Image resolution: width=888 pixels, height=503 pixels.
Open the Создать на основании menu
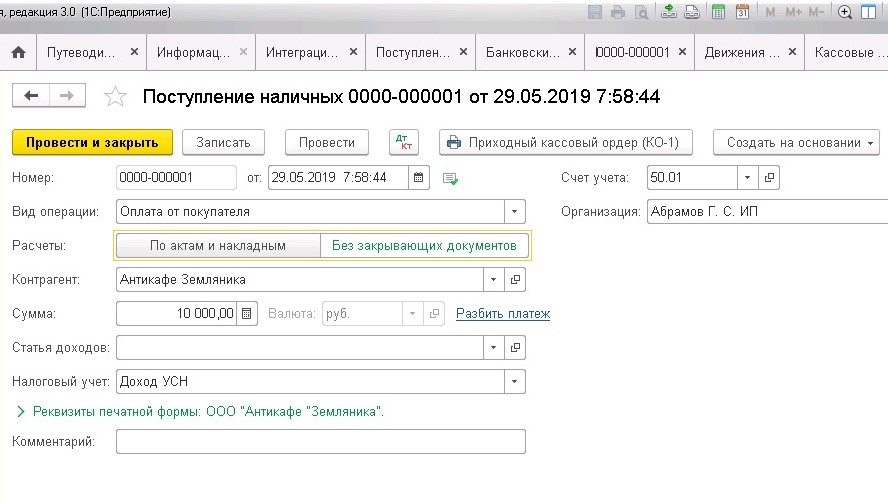point(796,143)
